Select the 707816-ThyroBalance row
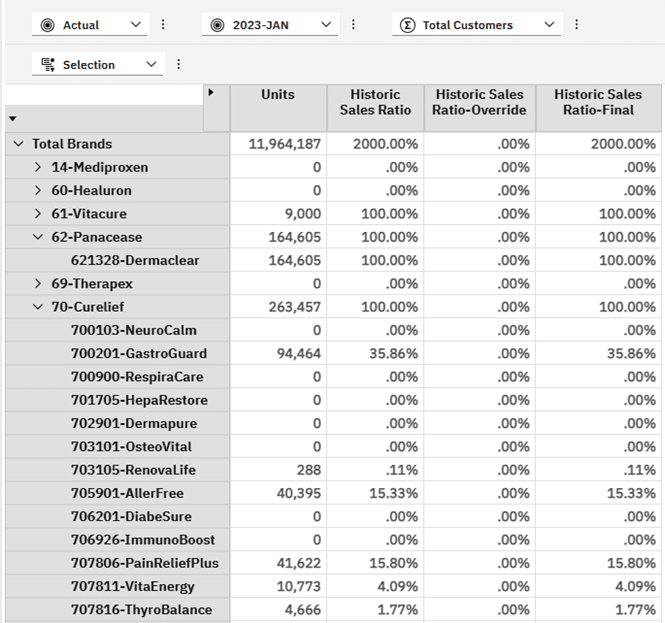Image resolution: width=665 pixels, height=623 pixels. pos(117,610)
